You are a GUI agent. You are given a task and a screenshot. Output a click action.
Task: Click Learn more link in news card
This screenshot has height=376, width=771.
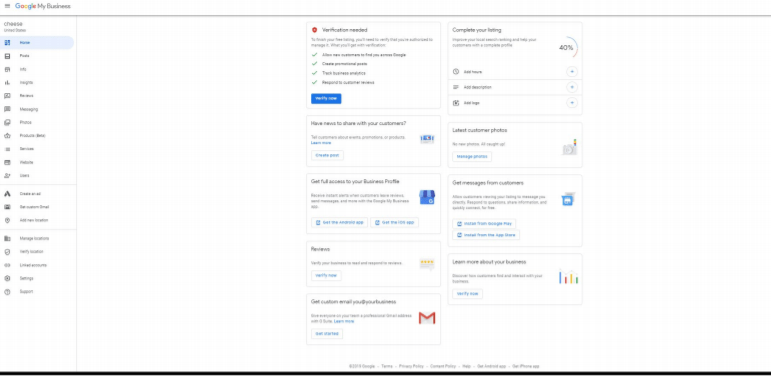coord(321,143)
